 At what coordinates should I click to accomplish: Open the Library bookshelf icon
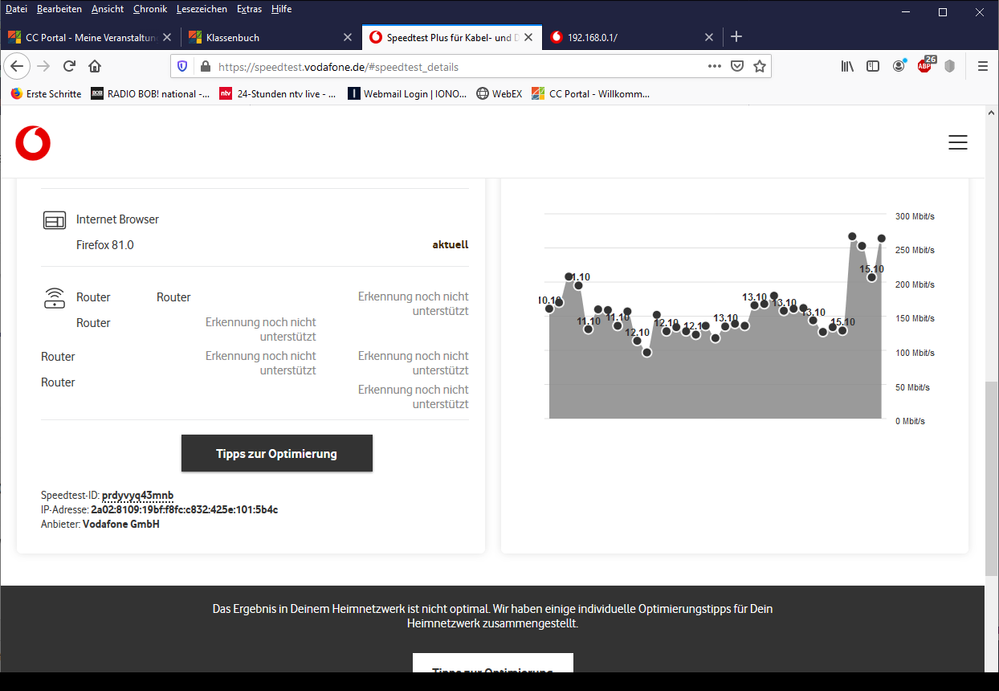[x=847, y=66]
